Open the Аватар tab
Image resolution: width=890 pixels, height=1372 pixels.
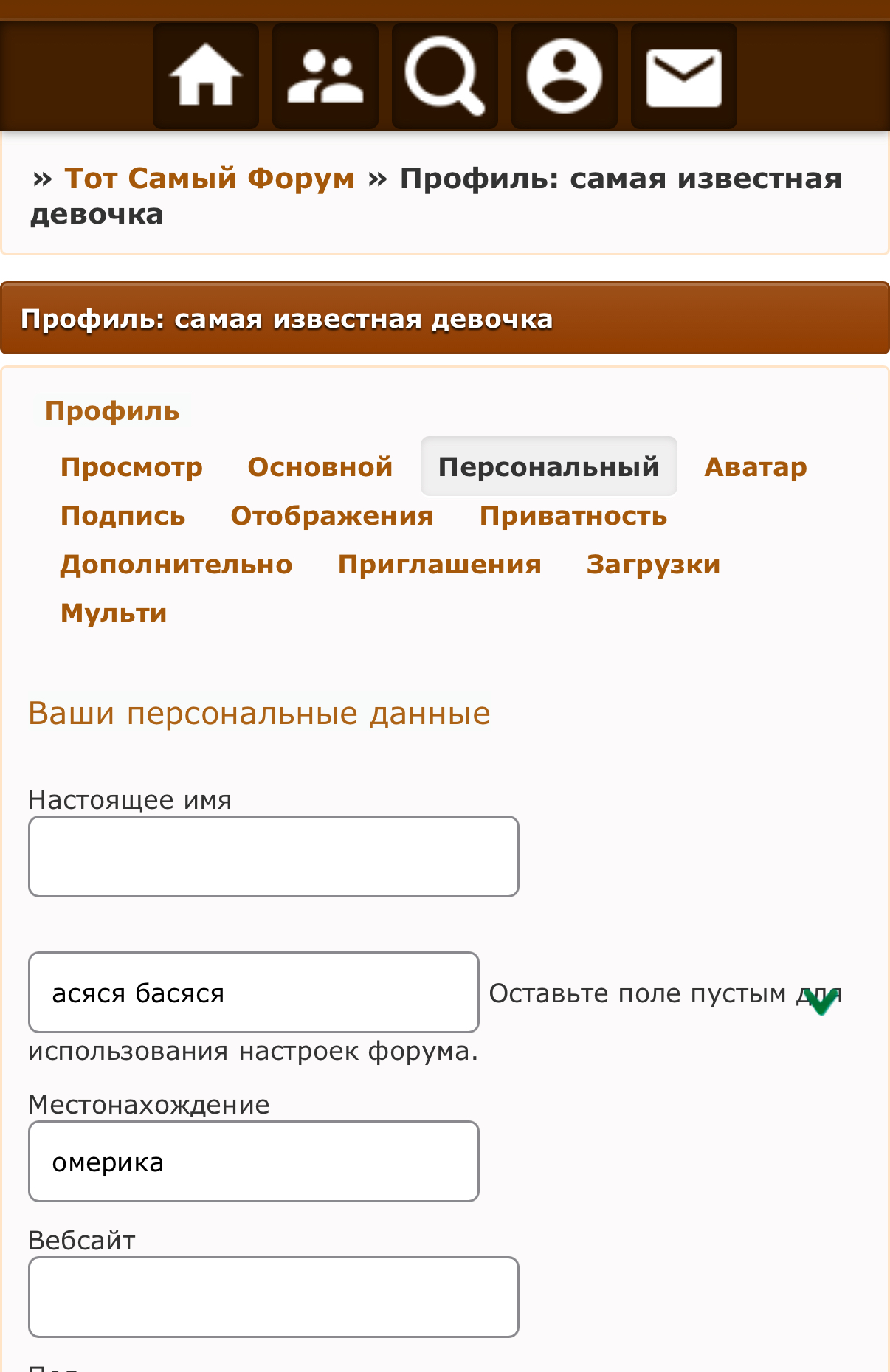(x=756, y=466)
